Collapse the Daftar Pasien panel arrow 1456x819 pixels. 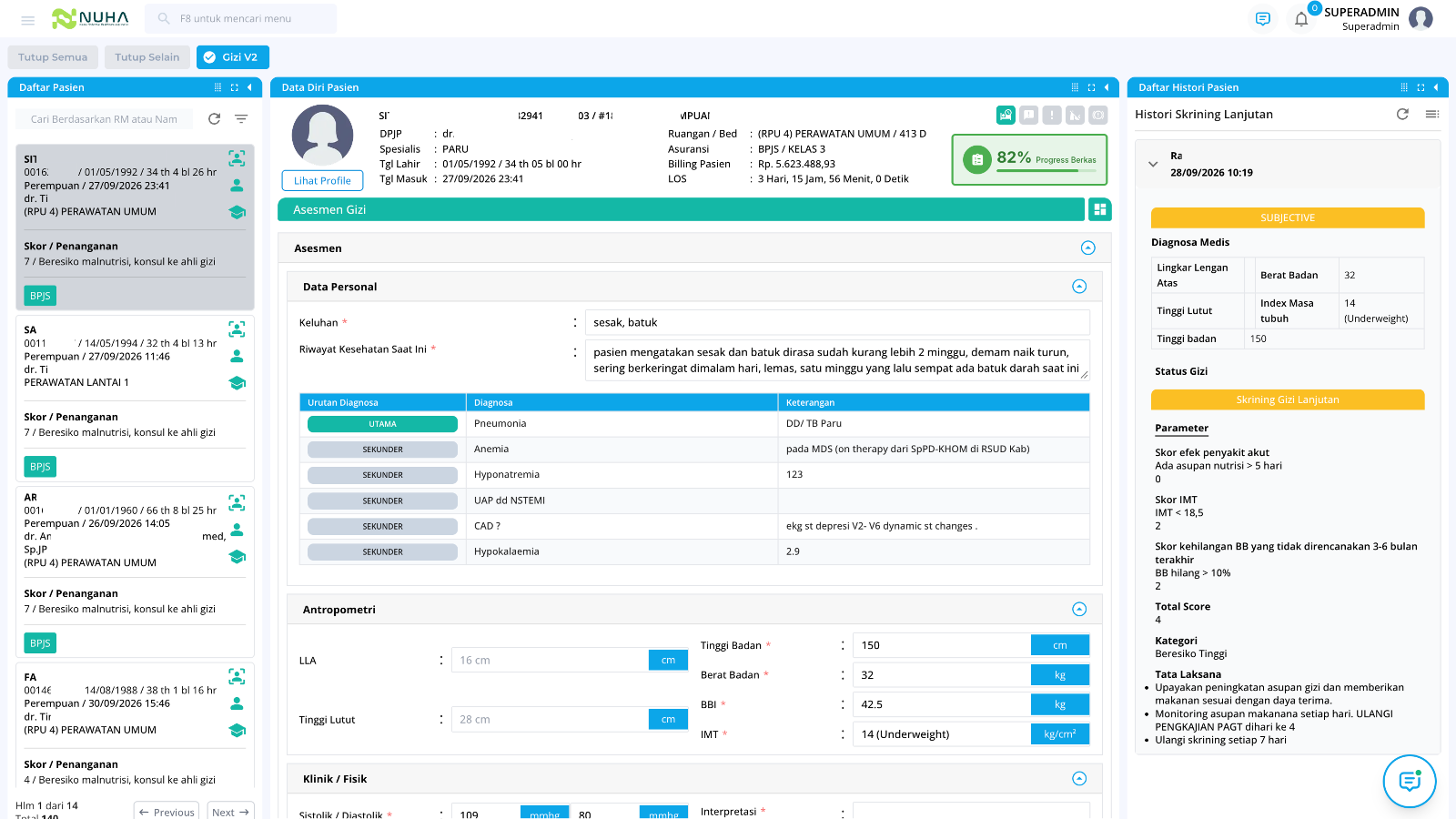click(249, 87)
